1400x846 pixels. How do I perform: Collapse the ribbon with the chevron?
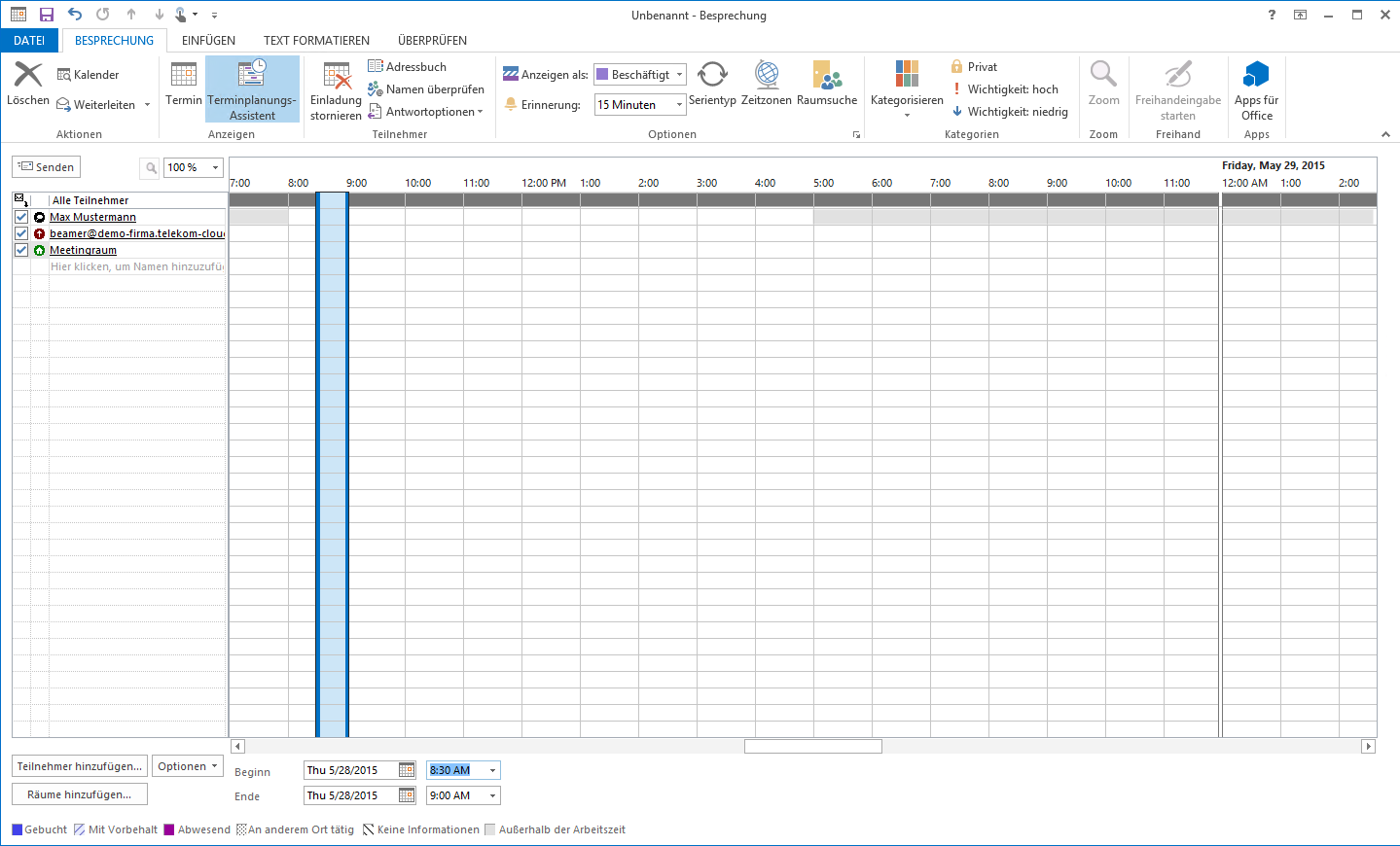pyautogui.click(x=1385, y=134)
